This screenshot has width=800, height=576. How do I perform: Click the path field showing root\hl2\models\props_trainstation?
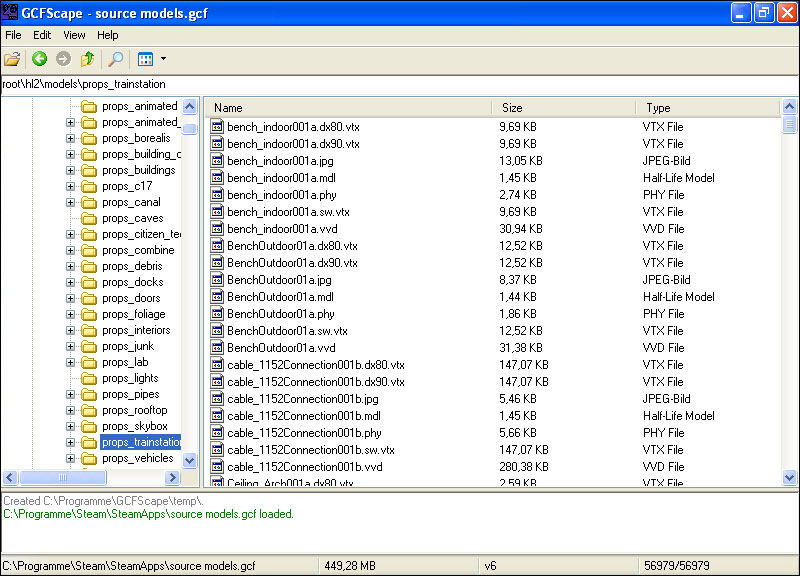399,84
